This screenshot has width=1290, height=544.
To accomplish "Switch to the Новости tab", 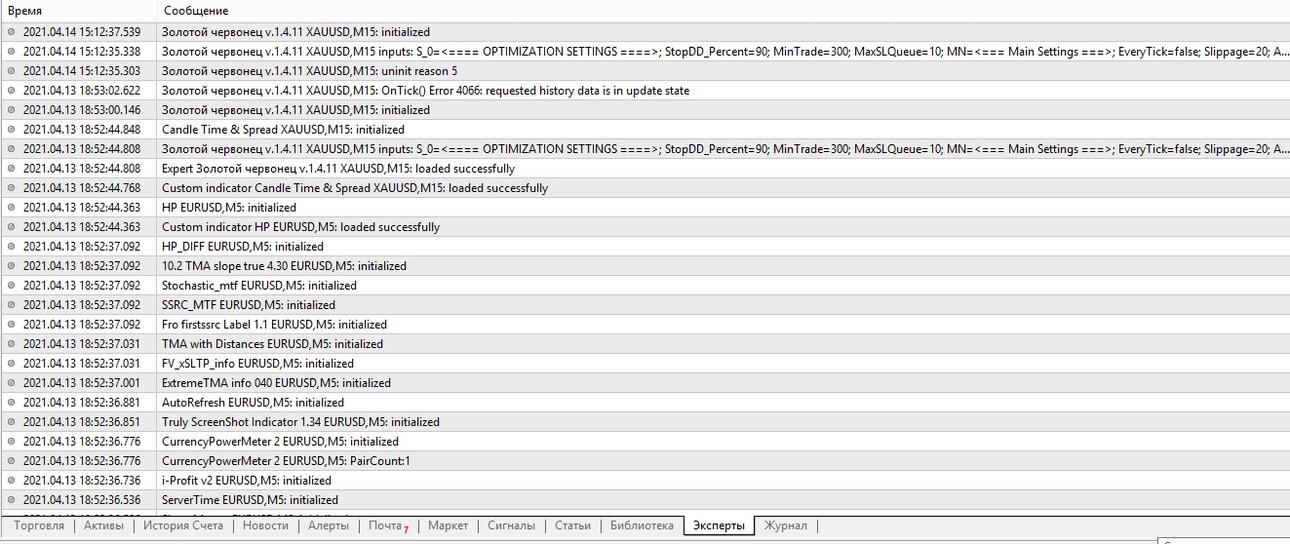I will tap(265, 525).
